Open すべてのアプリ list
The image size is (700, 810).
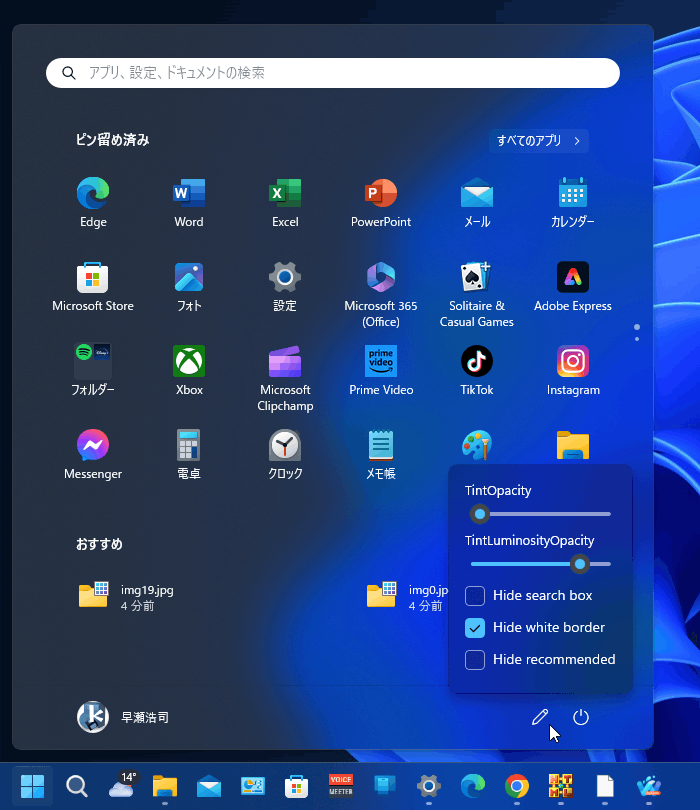pyautogui.click(x=539, y=141)
